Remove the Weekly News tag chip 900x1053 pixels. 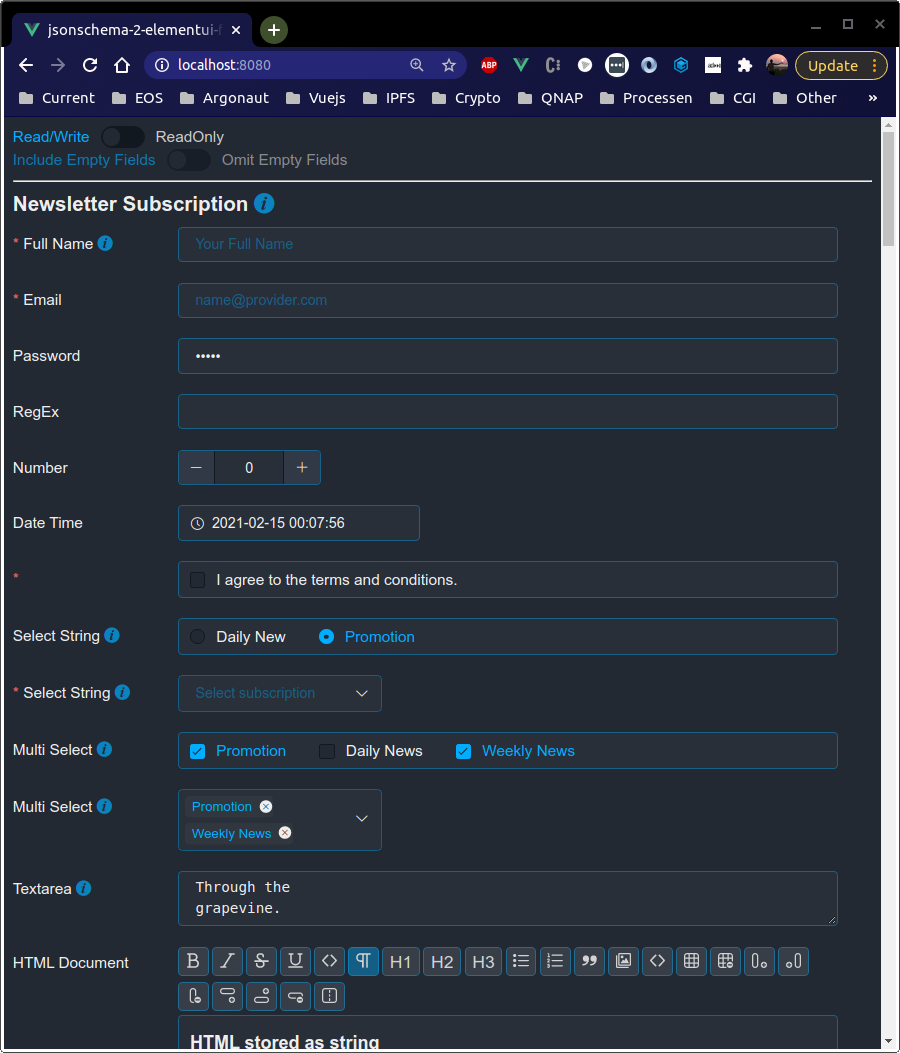(284, 832)
